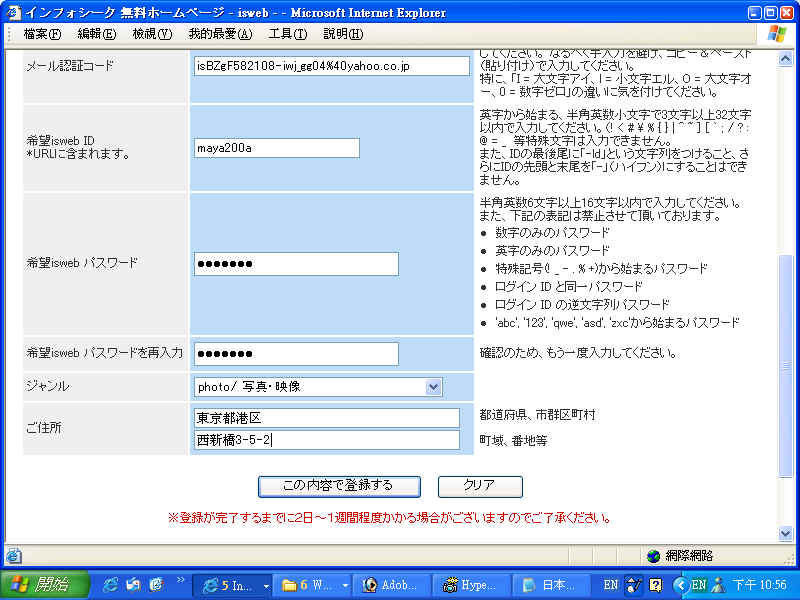Open the grouped Internet Explorer taskbar button
The image size is (800, 600).
[x=233, y=585]
